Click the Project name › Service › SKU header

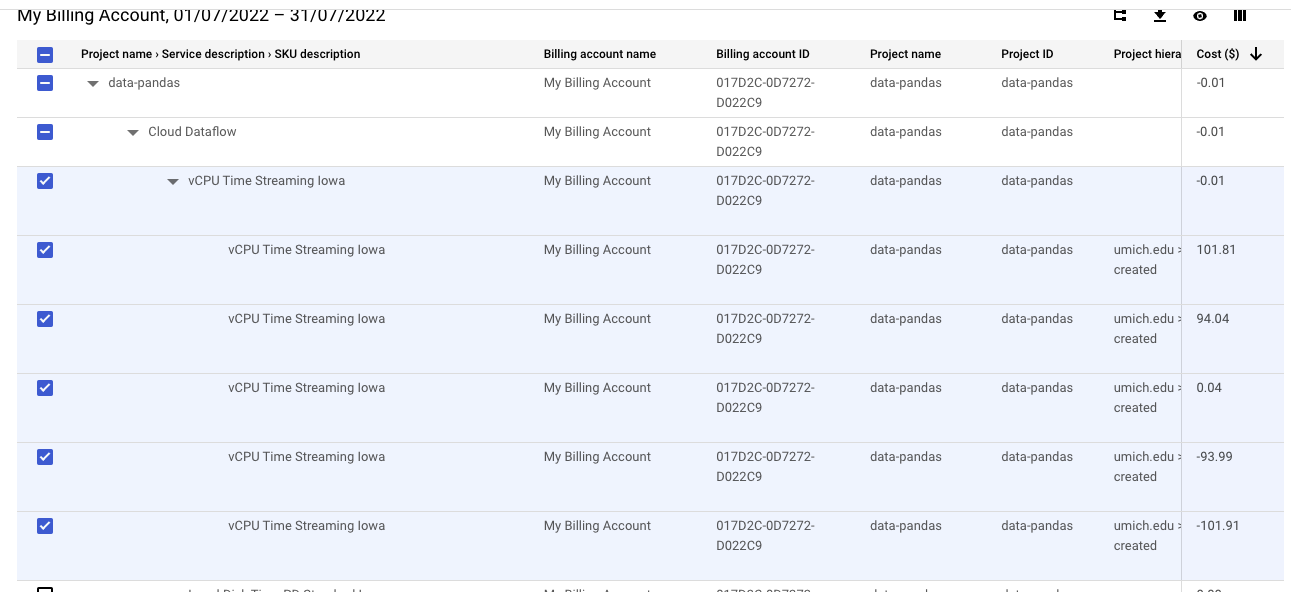[x=221, y=54]
